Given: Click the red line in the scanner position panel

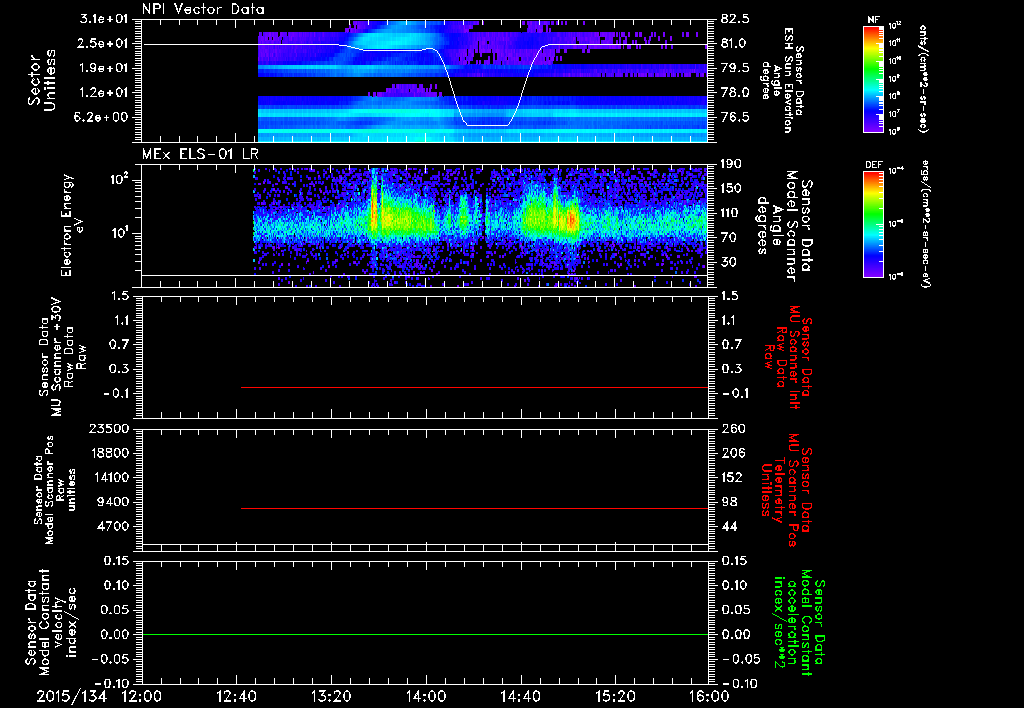Looking at the screenshot, I should tap(475, 508).
